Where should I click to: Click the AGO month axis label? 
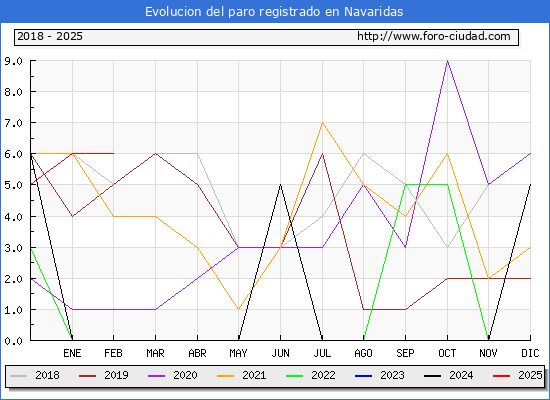(363, 353)
